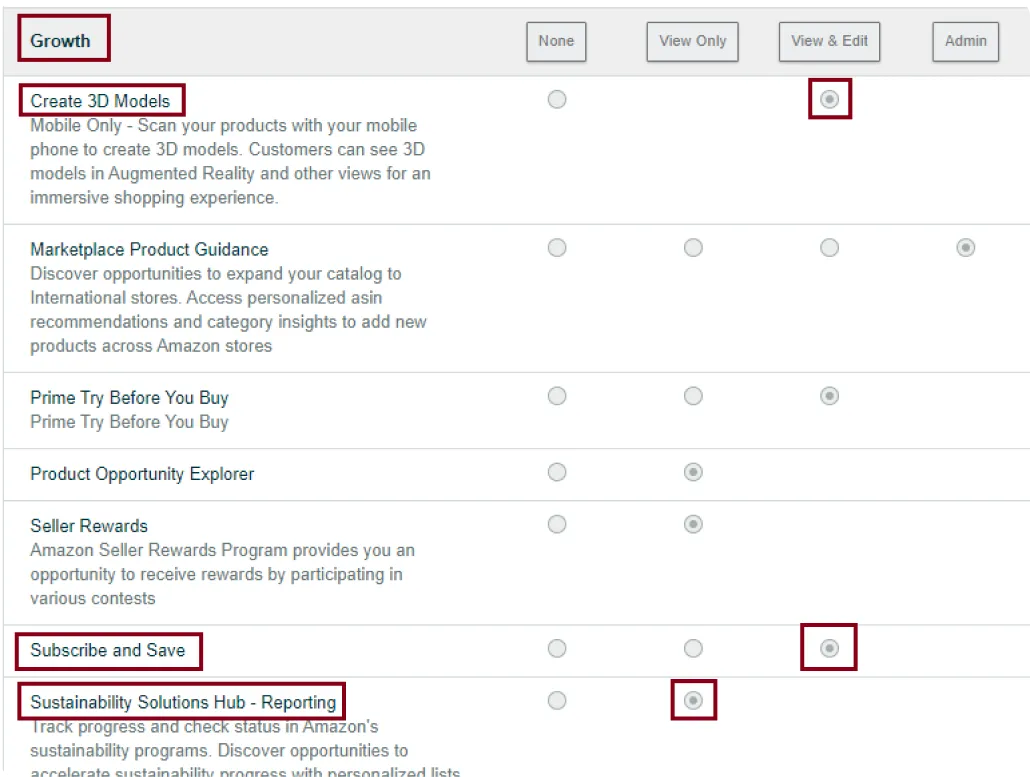Click the Marketplace Product Guidance title
The height and width of the screenshot is (777, 1030).
point(149,250)
